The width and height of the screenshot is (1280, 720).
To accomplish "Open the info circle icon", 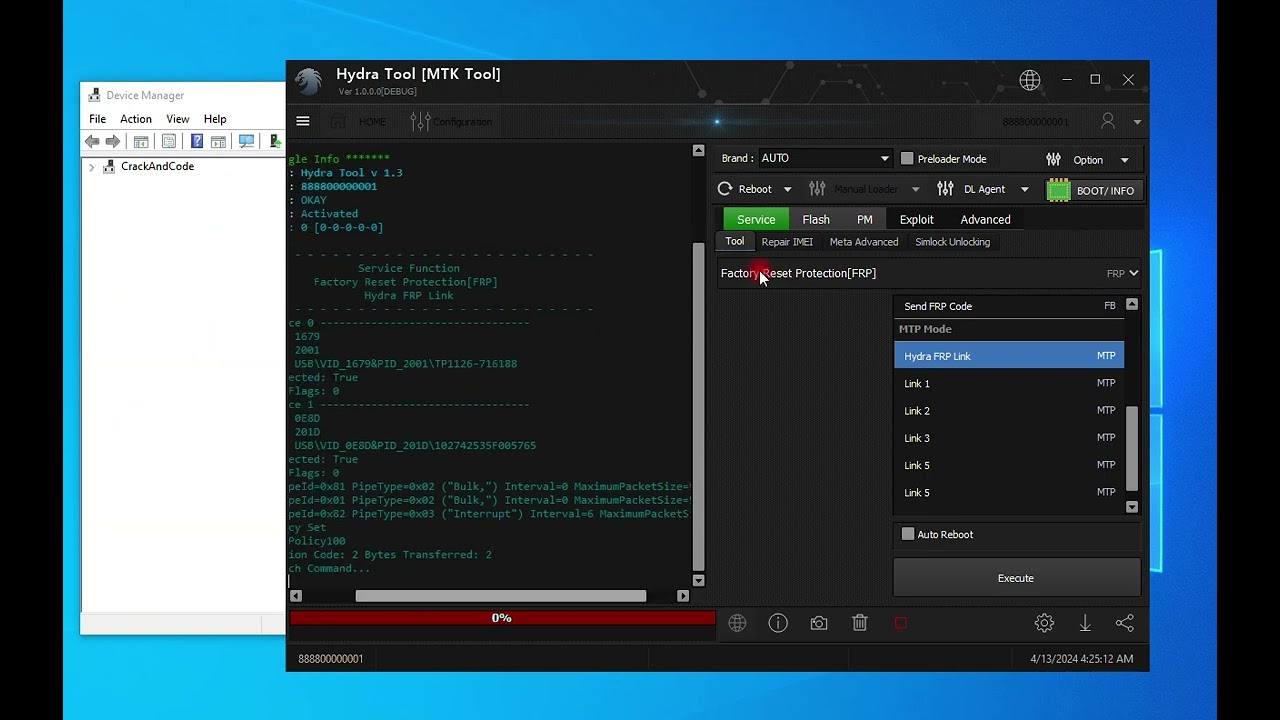I will click(778, 623).
